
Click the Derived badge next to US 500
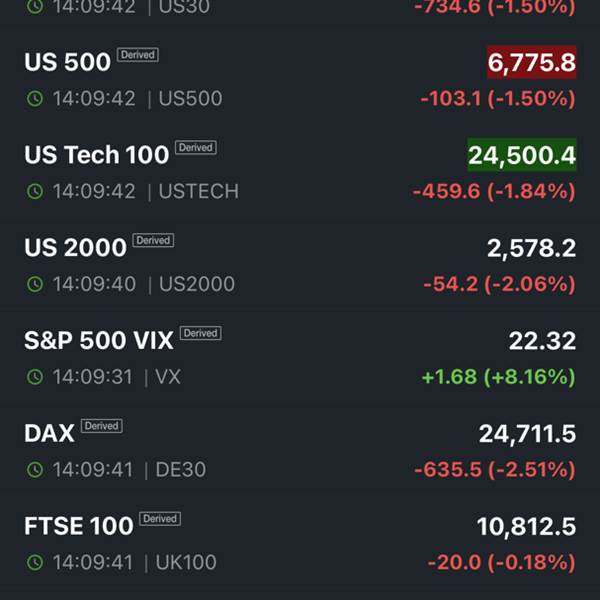pos(137,55)
